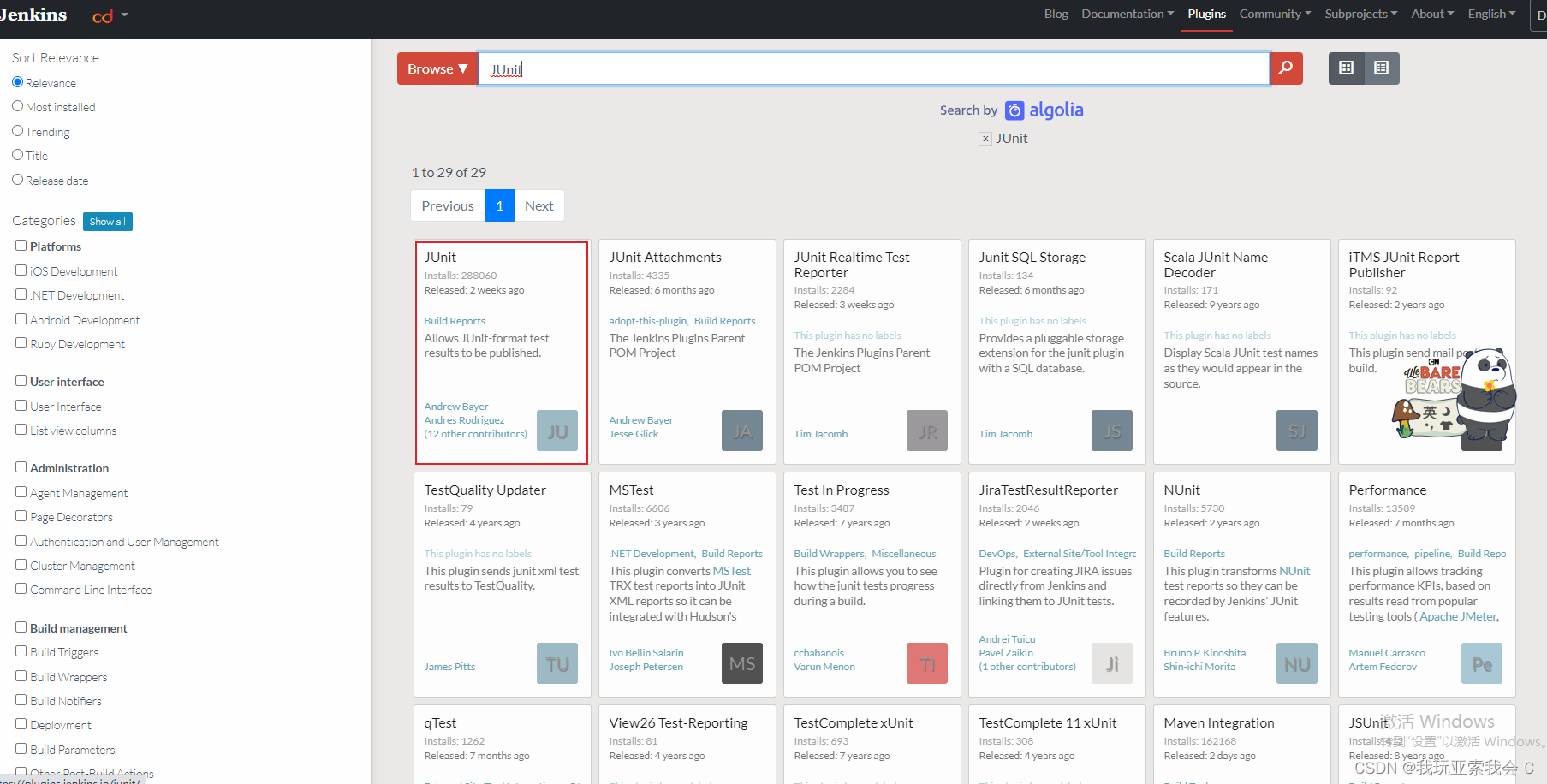This screenshot has width=1547, height=784.
Task: Select Title sort option
Action: [17, 155]
